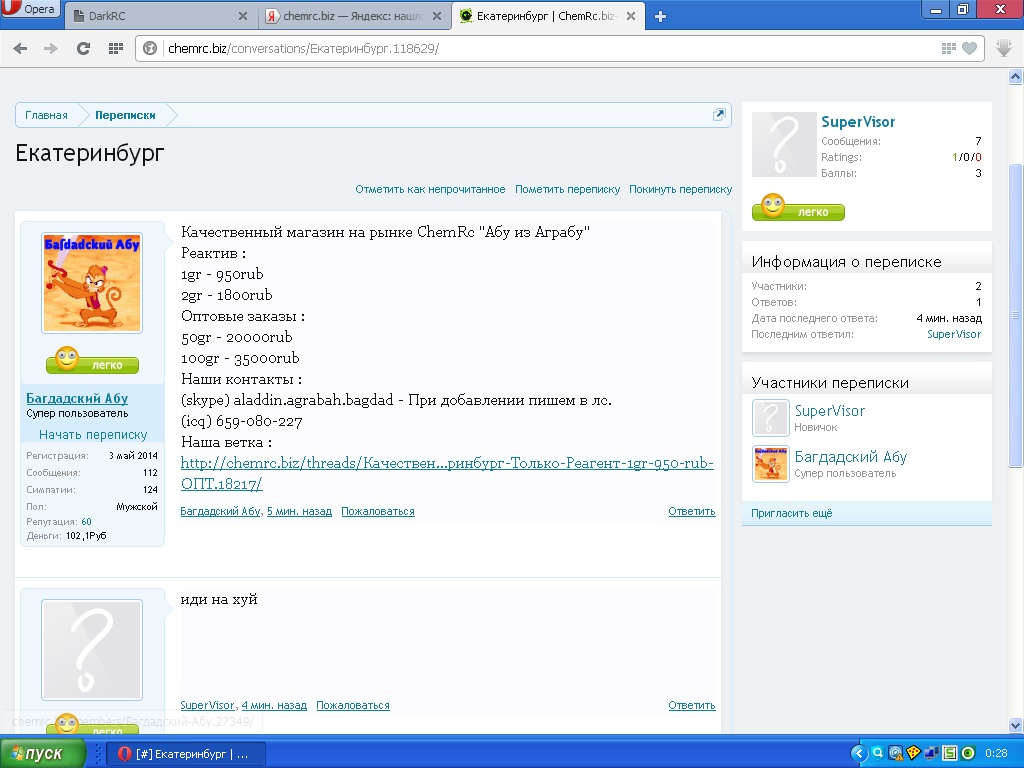Image resolution: width=1024 pixels, height=768 pixels.
Task: Reload the current page
Action: click(x=83, y=48)
